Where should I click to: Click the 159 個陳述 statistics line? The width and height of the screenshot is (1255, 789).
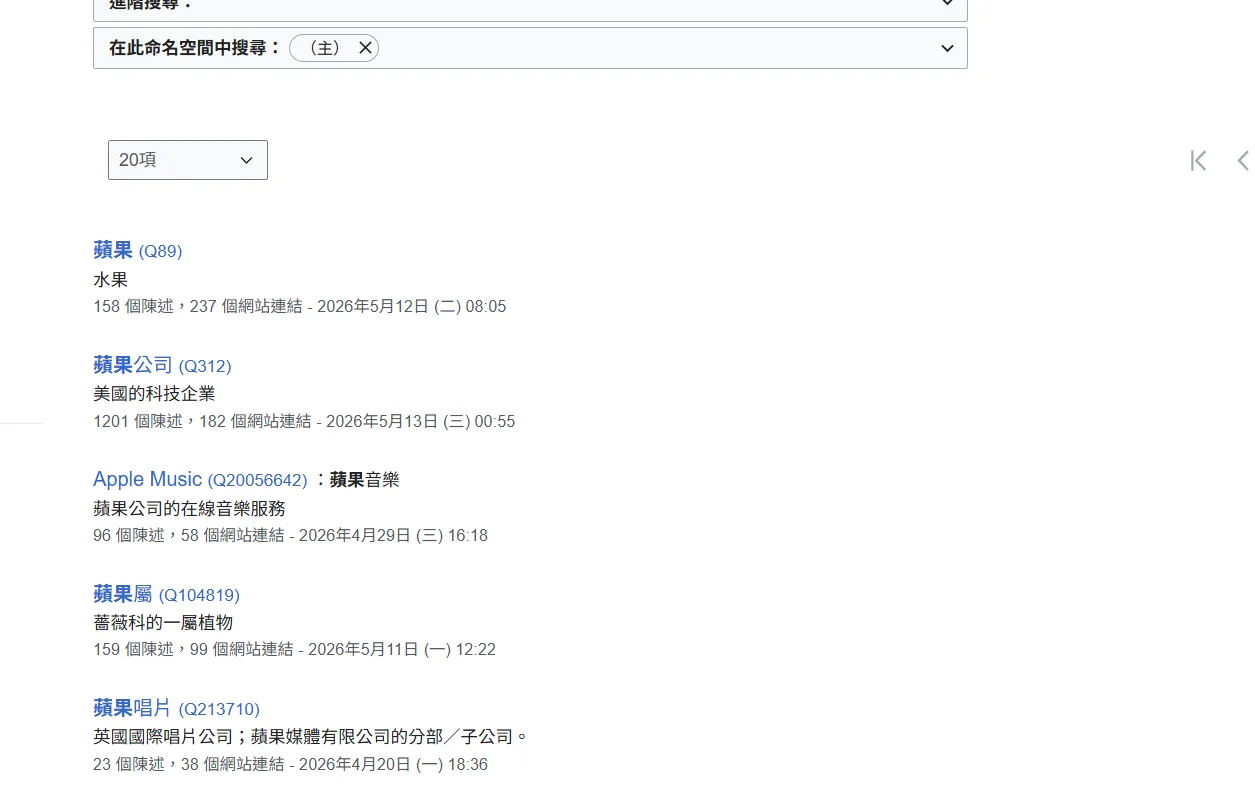click(295, 649)
